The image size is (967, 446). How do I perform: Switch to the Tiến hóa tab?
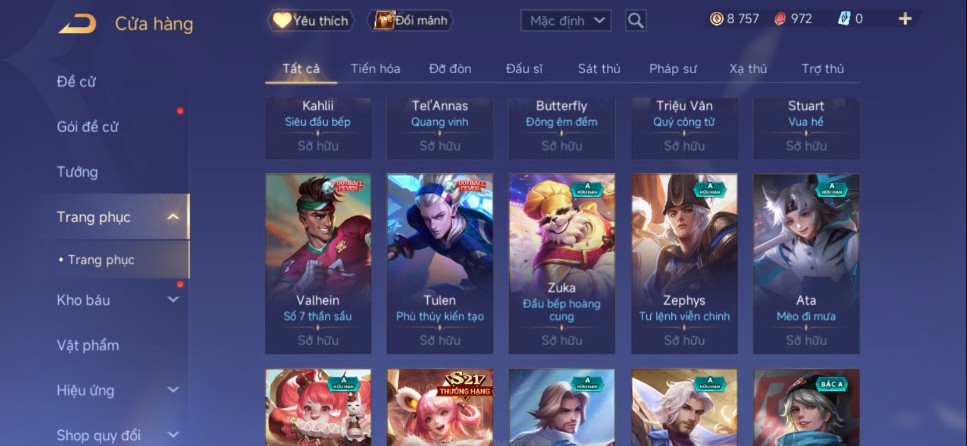[376, 68]
